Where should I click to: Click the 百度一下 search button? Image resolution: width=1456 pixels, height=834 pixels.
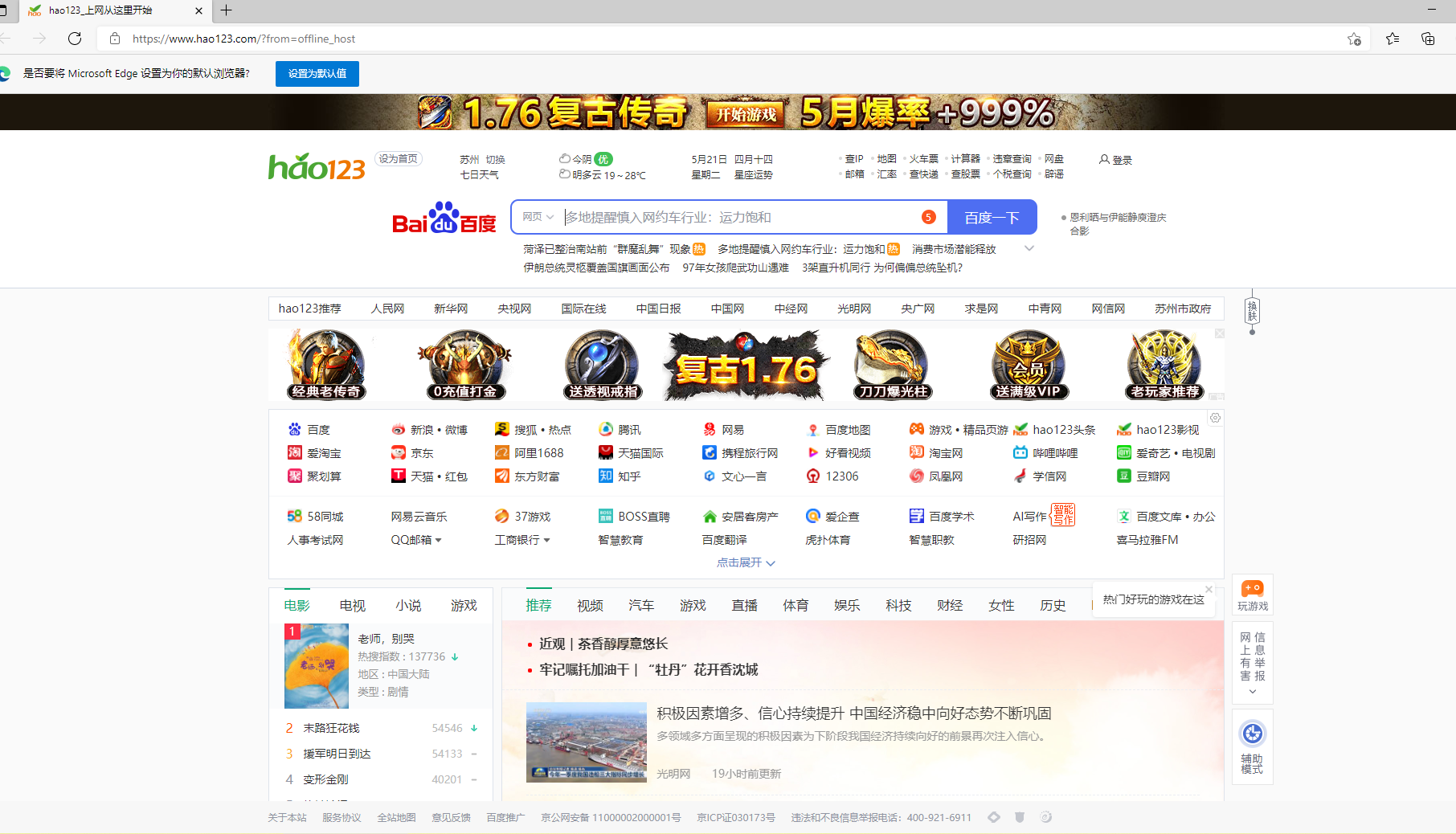(x=992, y=217)
